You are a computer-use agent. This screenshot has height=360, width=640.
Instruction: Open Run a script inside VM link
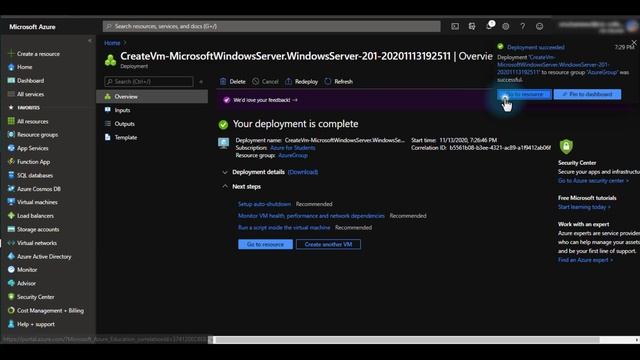[284, 227]
